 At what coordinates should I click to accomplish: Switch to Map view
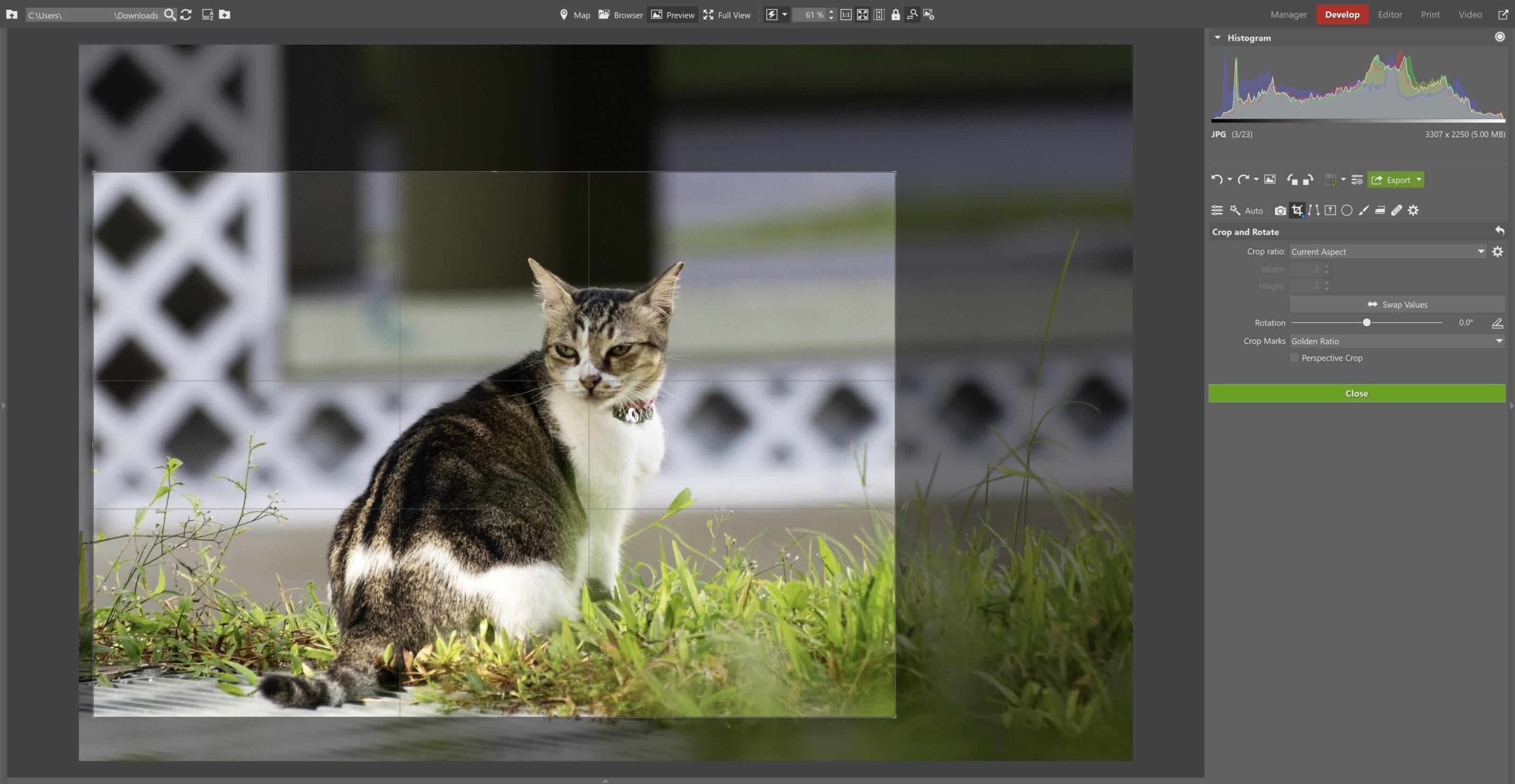pos(575,15)
